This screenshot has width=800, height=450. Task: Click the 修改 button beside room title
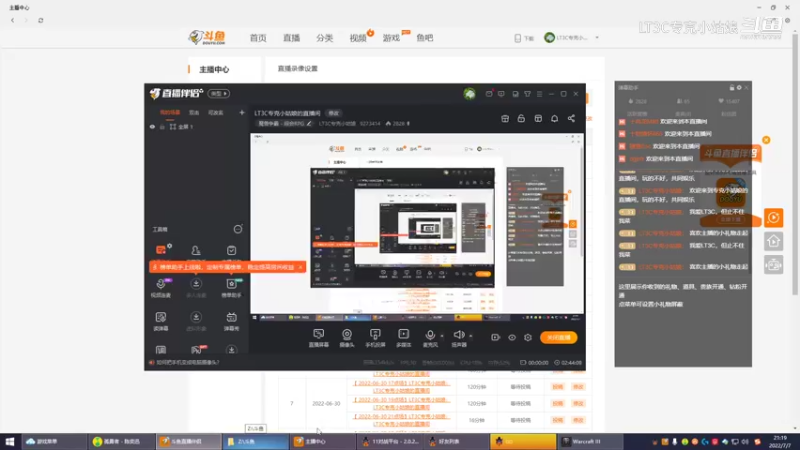[x=334, y=113]
